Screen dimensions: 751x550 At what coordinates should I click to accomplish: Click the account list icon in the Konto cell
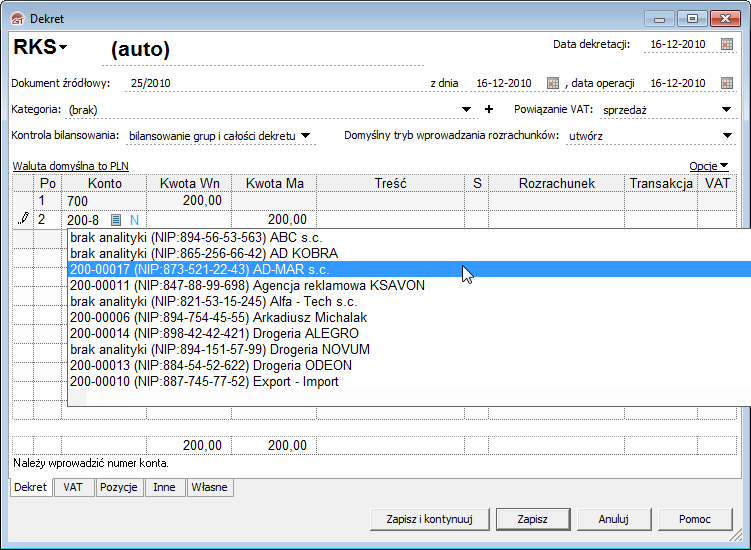[116, 219]
